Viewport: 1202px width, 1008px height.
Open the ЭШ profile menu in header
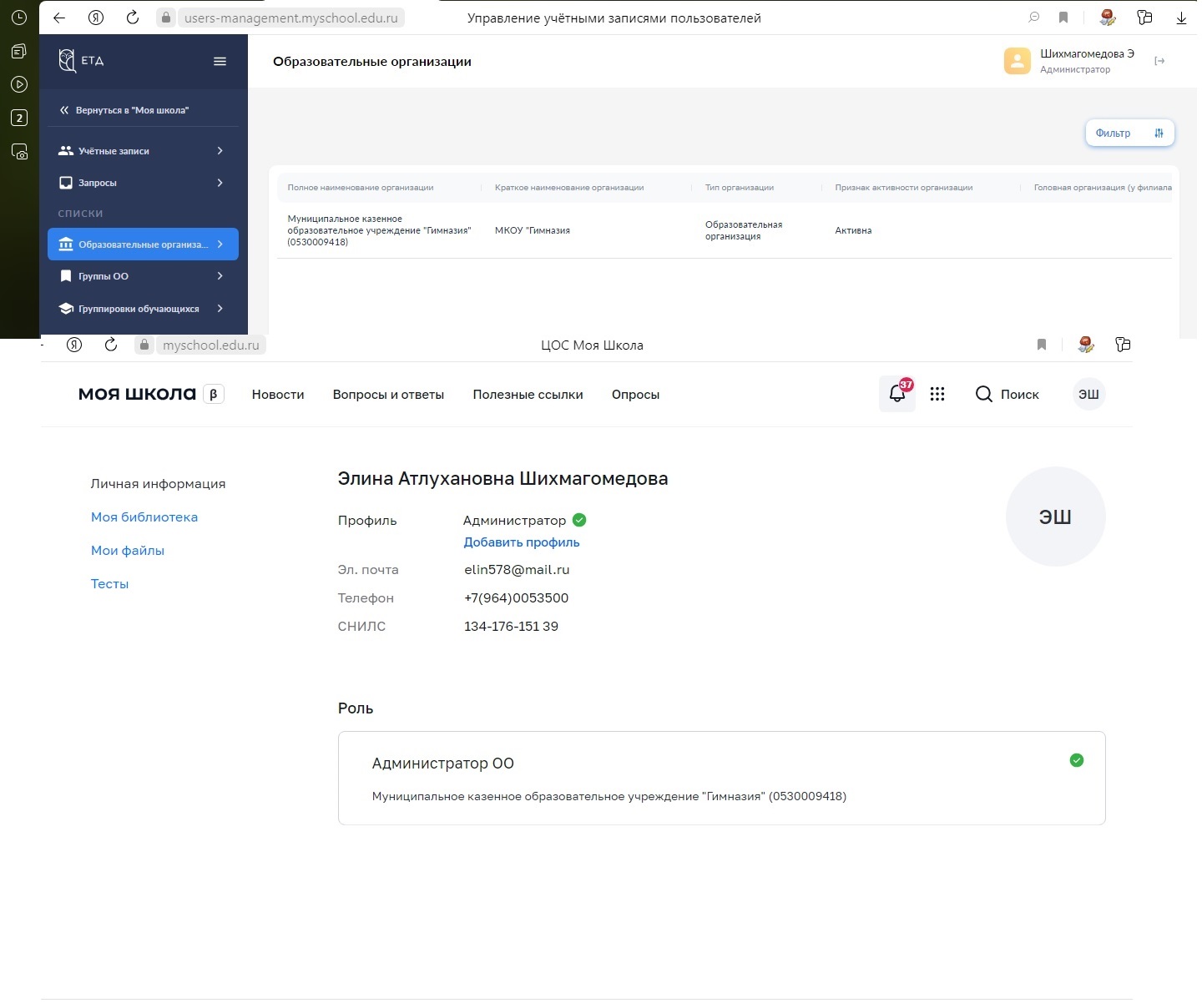[x=1088, y=394]
